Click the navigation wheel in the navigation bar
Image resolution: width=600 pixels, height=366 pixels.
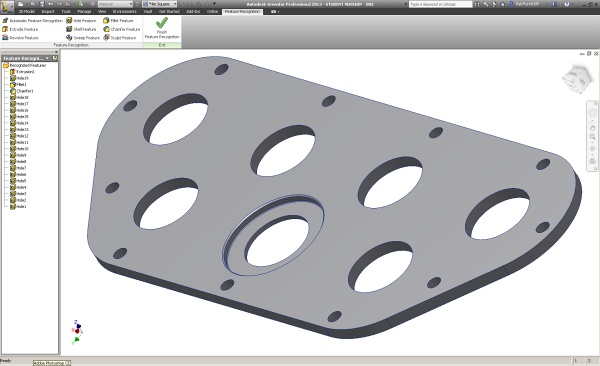point(592,113)
